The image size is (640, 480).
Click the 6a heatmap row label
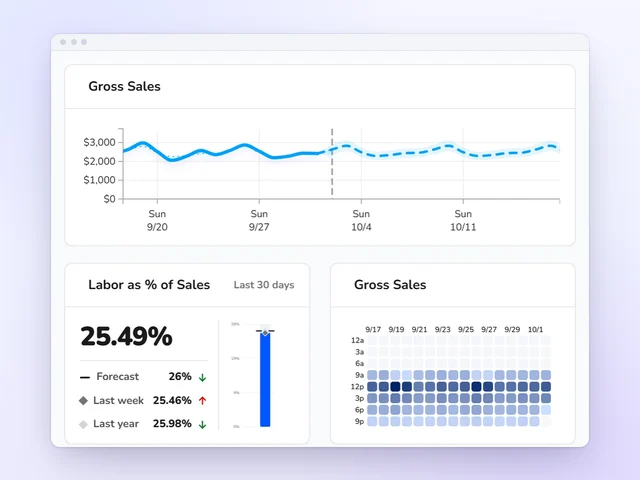[360, 364]
